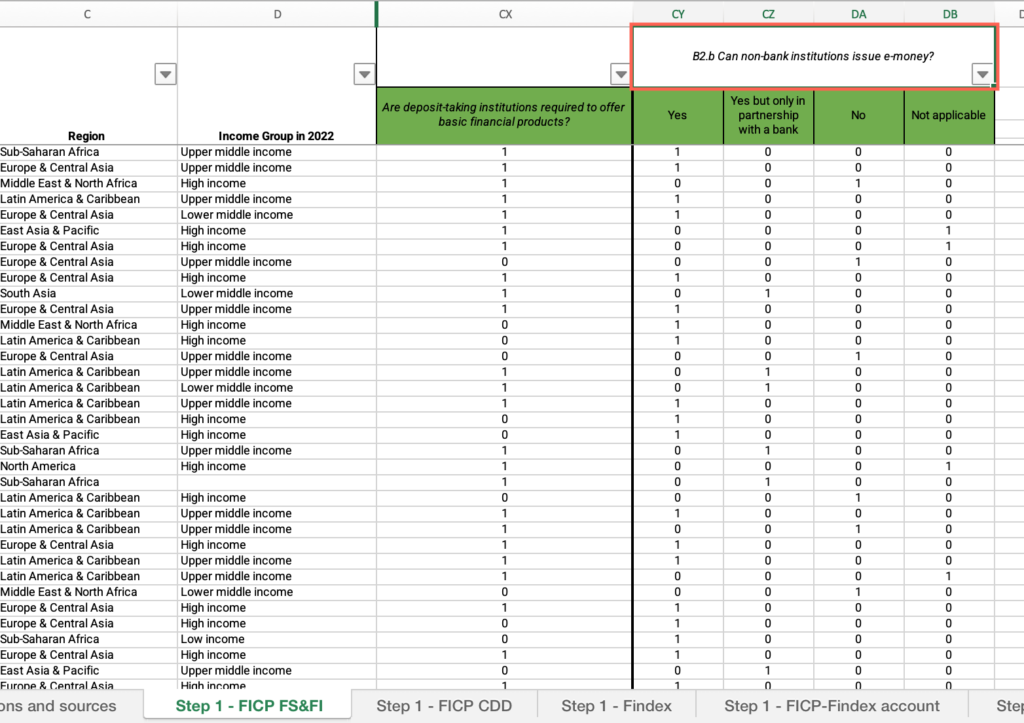Select the CX value in the Low income row
Viewport: 1024px width, 723px height.
coord(504,639)
